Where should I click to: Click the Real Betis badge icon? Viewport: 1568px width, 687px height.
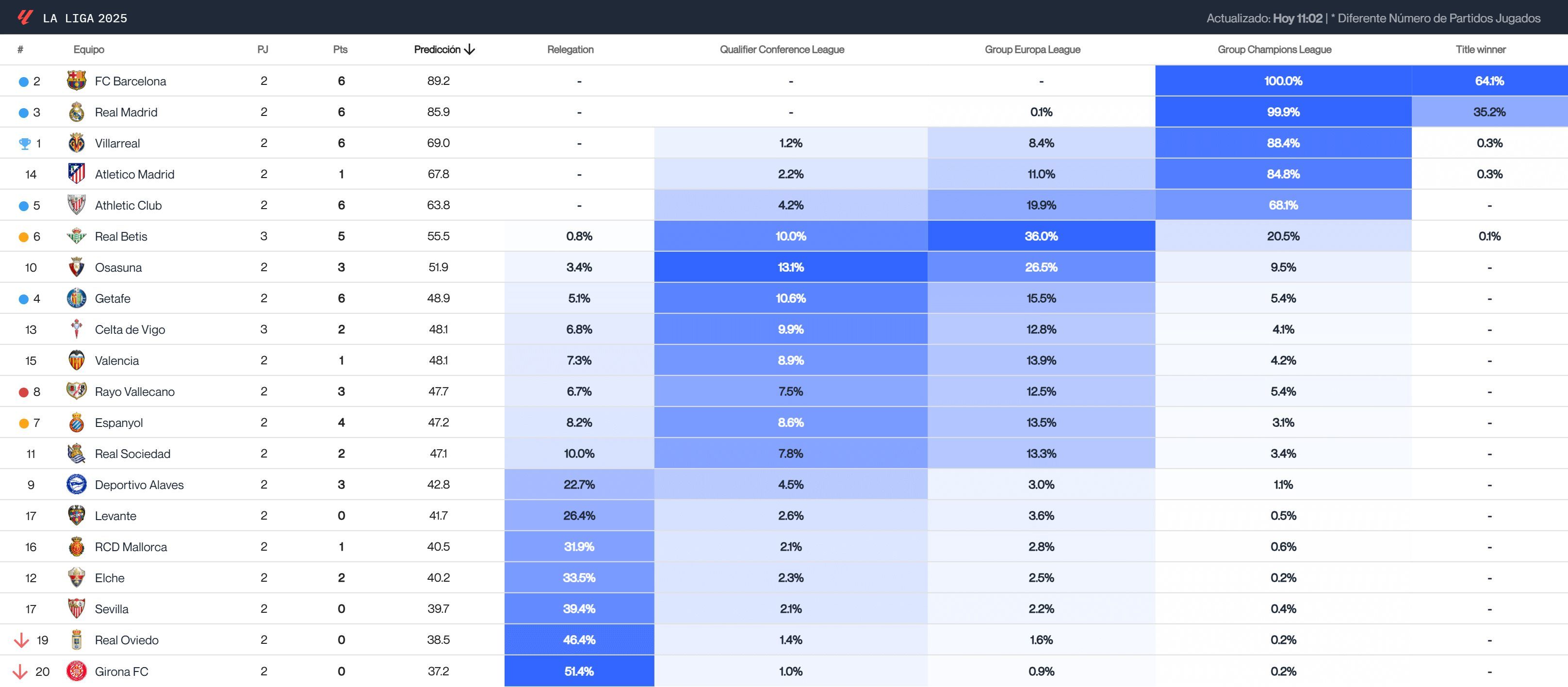76,236
